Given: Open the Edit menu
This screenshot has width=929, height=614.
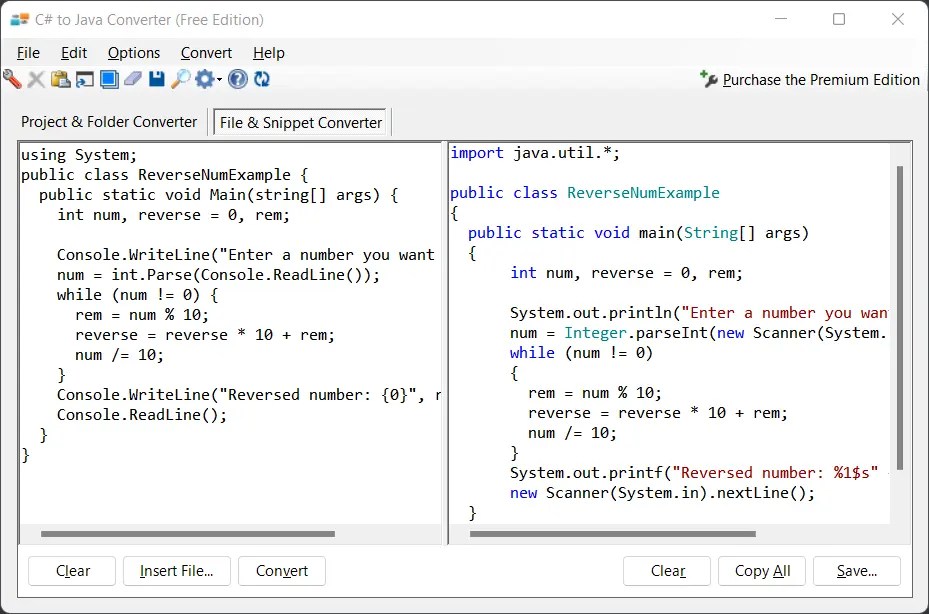Looking at the screenshot, I should (73, 53).
